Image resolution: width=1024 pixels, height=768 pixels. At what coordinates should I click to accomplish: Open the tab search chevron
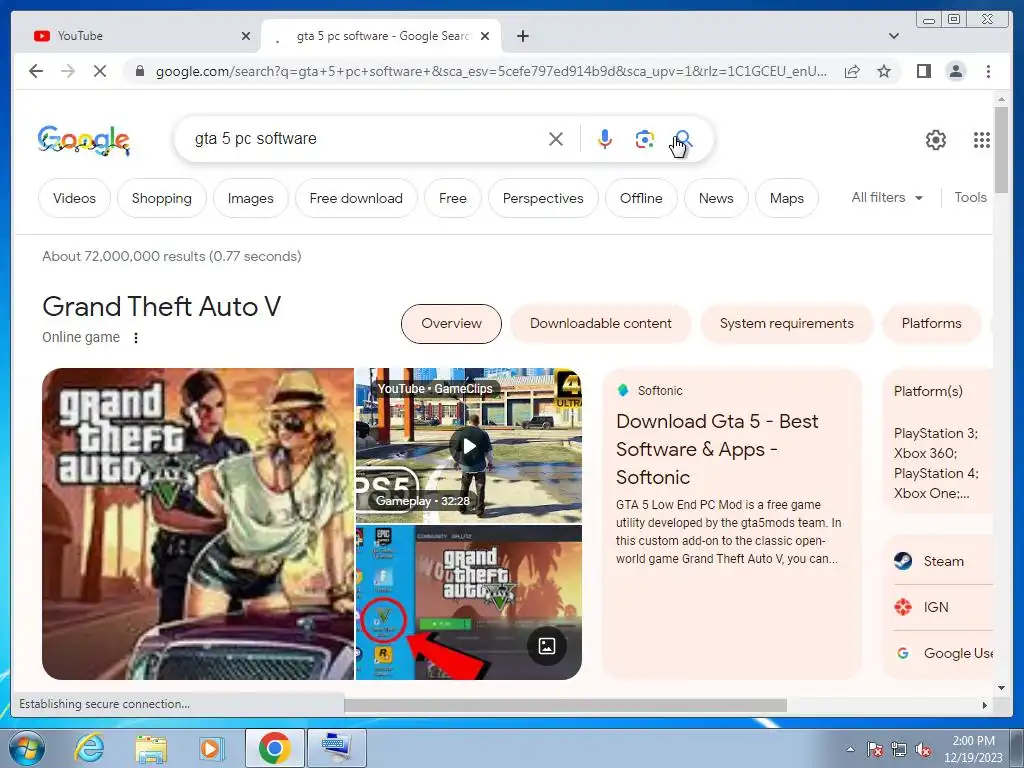coord(893,36)
